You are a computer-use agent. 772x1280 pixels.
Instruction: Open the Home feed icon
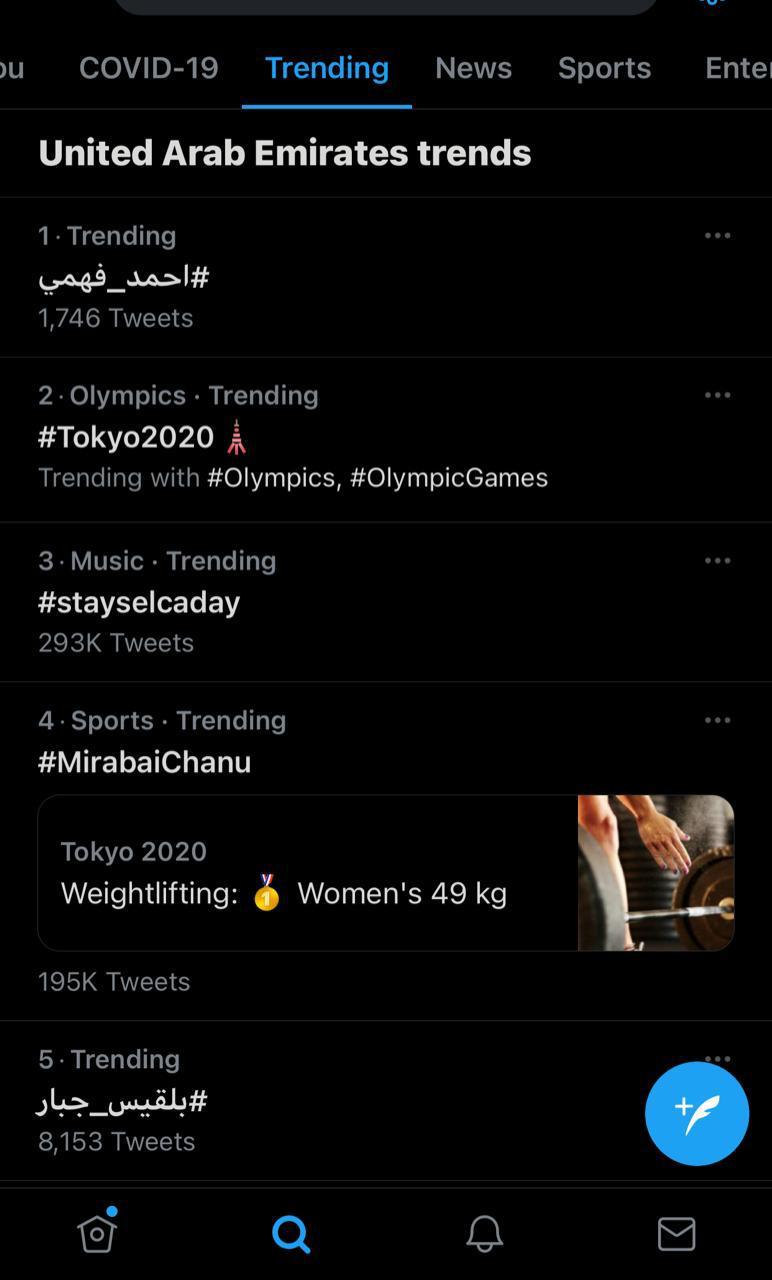point(97,1233)
